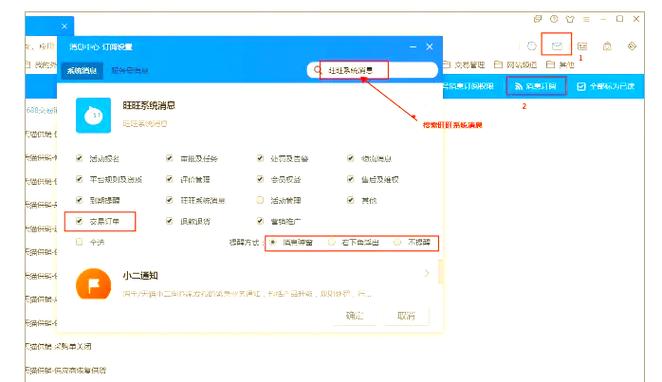This screenshot has width=662, height=382.
Task: Check the 全选 select-all checkbox
Action: 79,242
